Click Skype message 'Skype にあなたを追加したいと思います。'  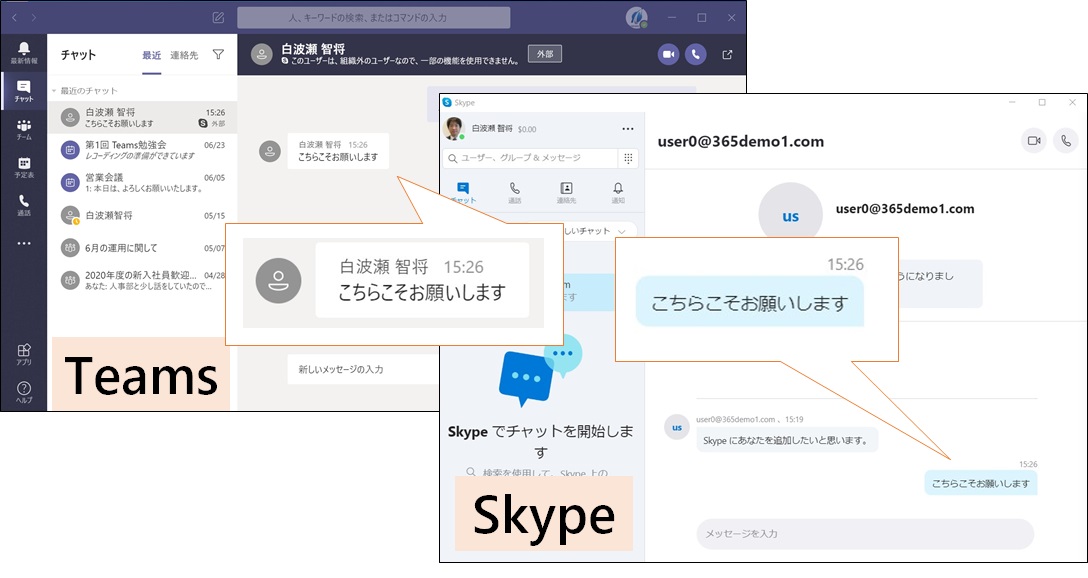(787, 441)
